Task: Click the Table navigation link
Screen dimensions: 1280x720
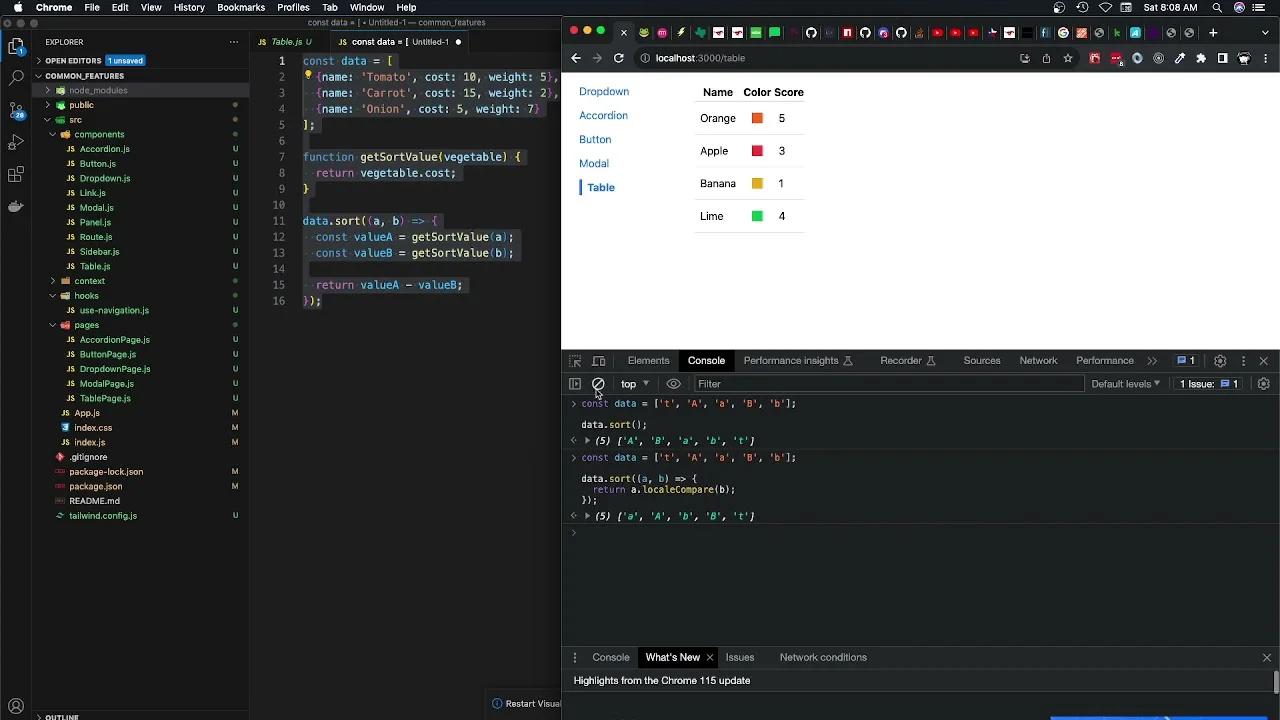Action: click(x=600, y=187)
